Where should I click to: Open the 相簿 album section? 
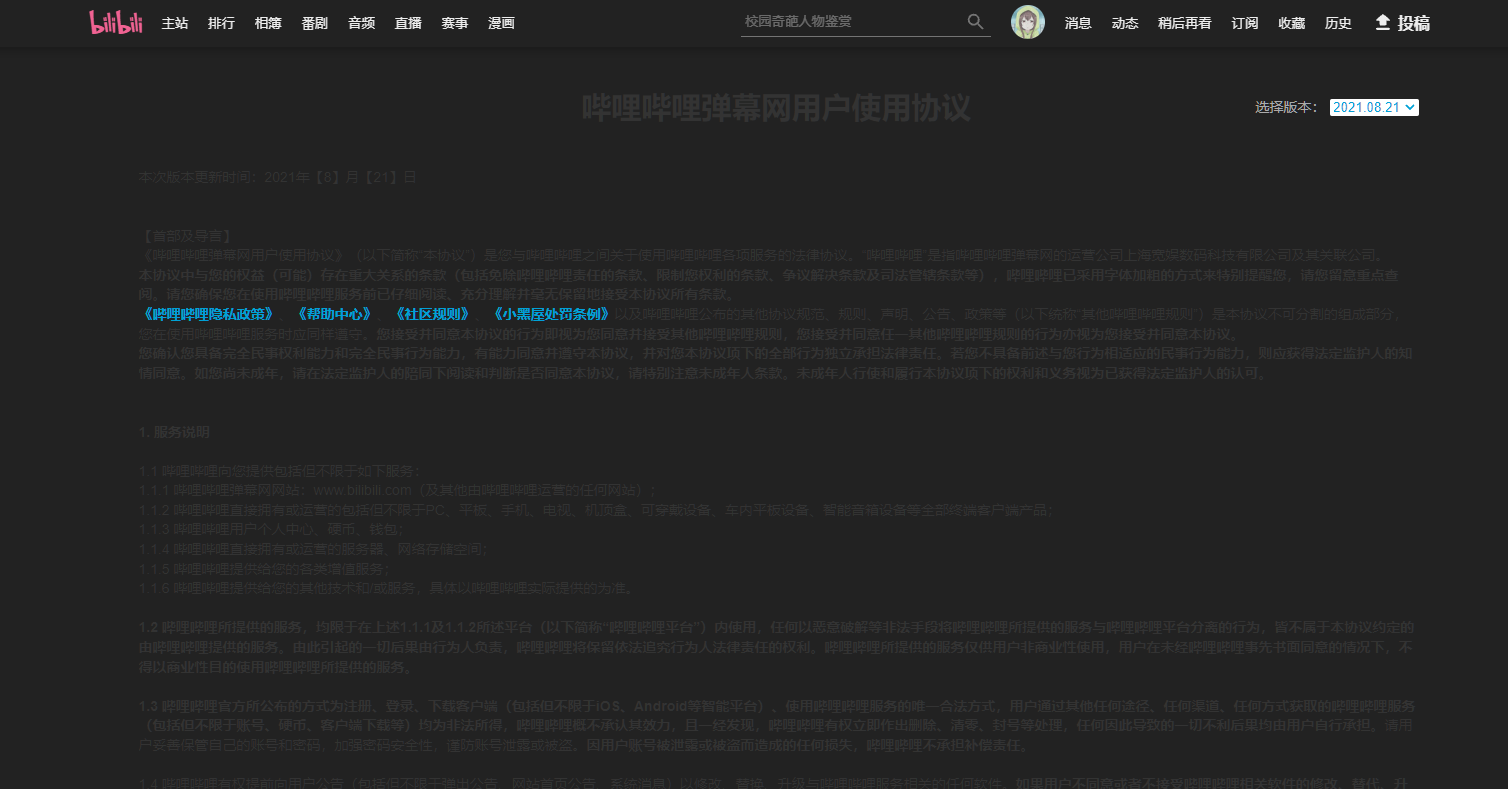(x=268, y=23)
